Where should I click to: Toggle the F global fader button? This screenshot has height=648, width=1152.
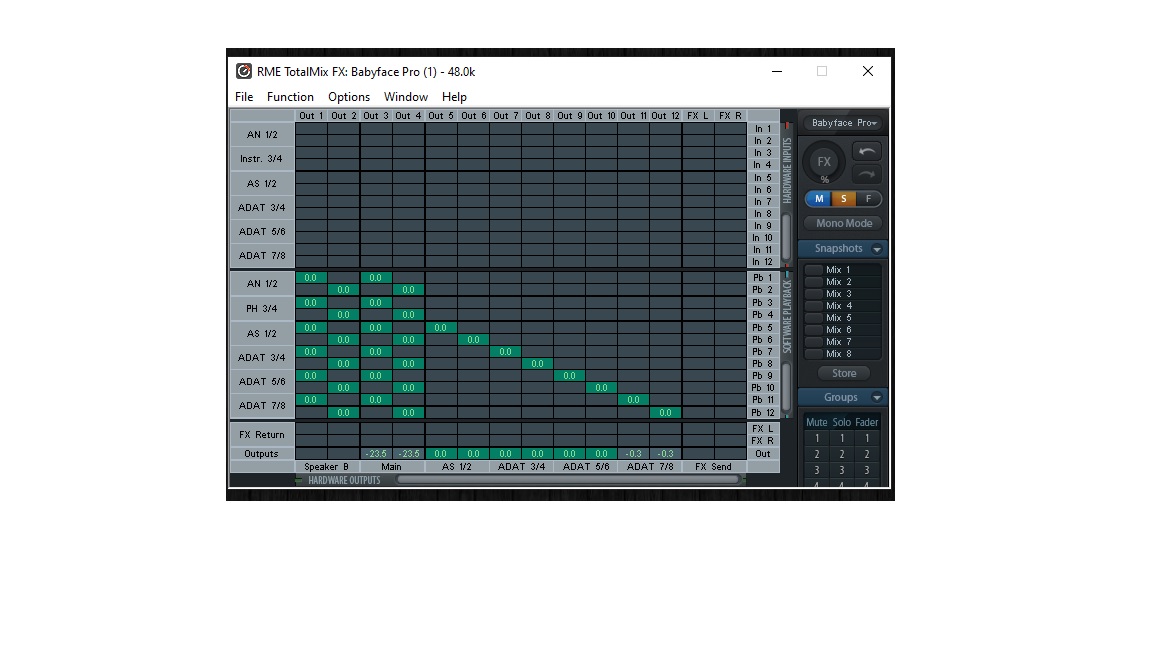(x=868, y=199)
